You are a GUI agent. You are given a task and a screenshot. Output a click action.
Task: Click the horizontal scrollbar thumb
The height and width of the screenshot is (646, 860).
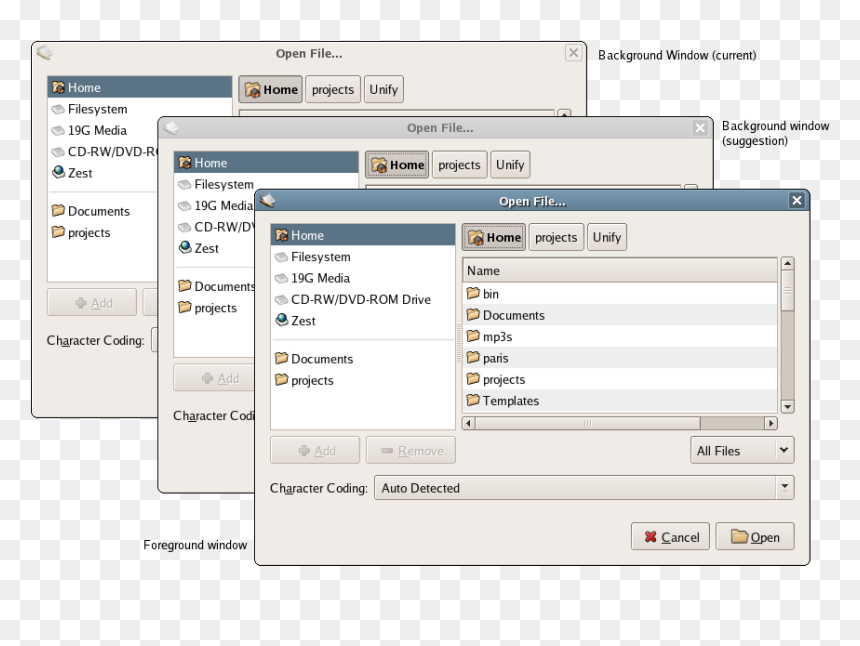[x=588, y=423]
